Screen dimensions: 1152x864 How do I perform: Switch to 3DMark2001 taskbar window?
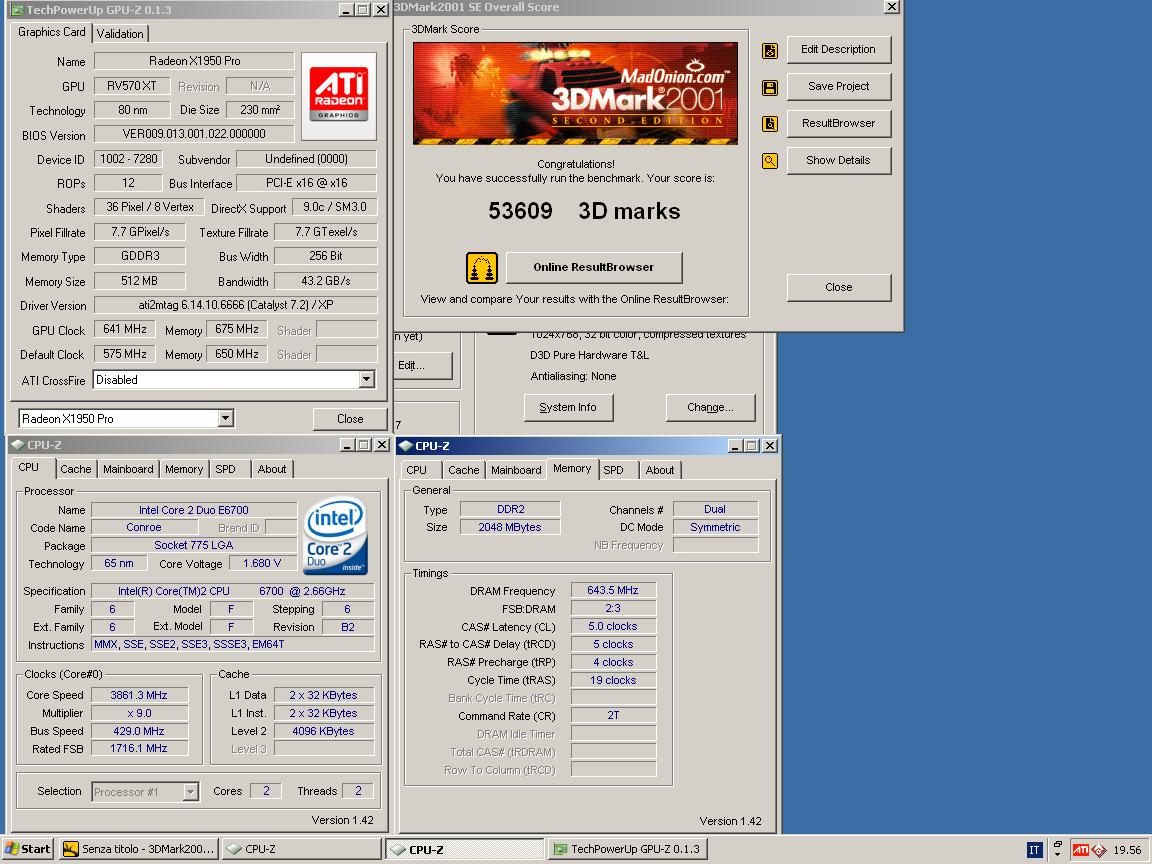[x=140, y=849]
